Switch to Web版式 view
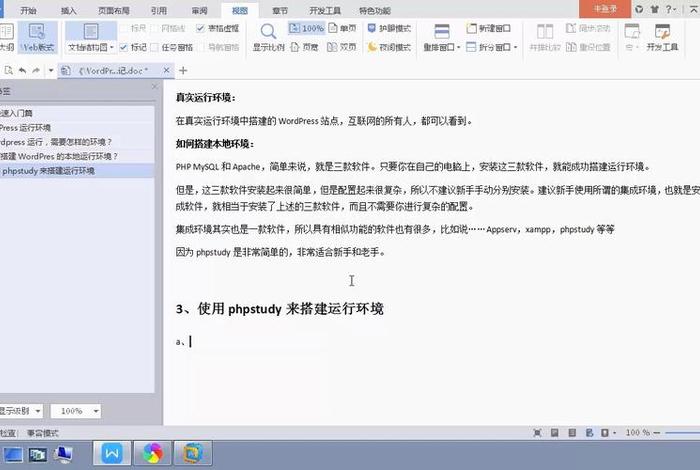Viewport: 700px width, 470px height. 38,37
